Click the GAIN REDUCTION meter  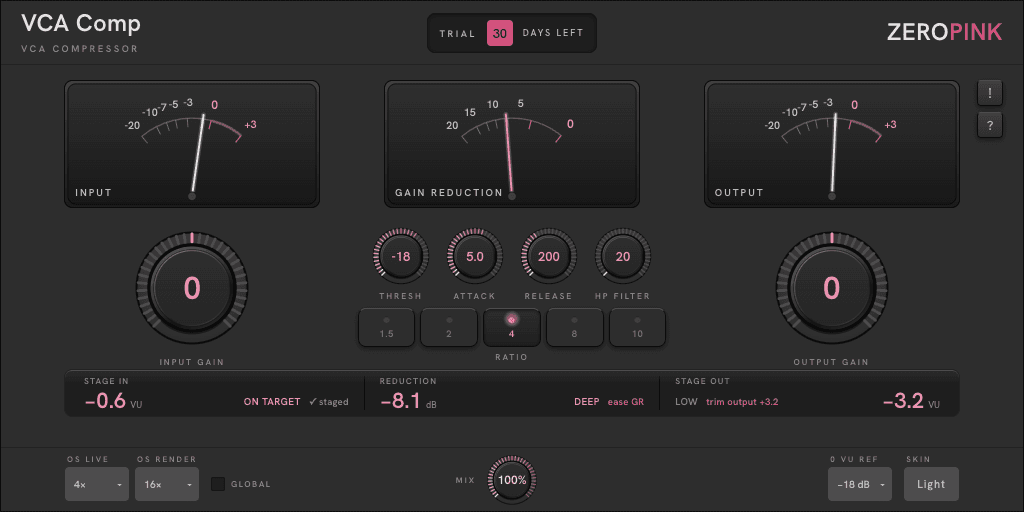[x=512, y=144]
